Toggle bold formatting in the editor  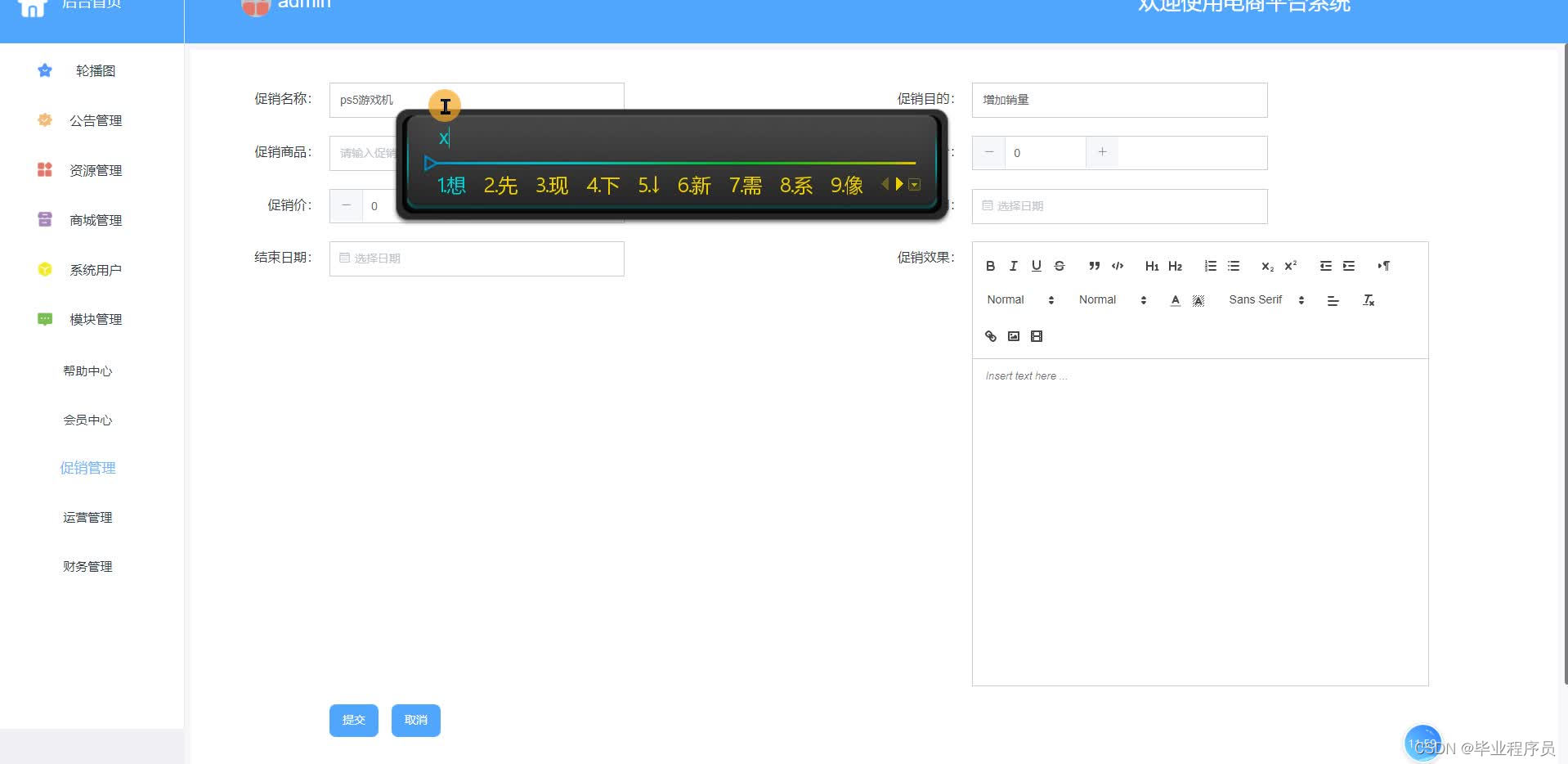pos(990,266)
